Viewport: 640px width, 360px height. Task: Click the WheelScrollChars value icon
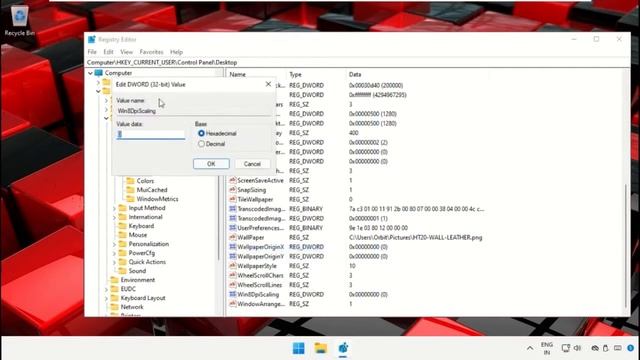(233, 275)
